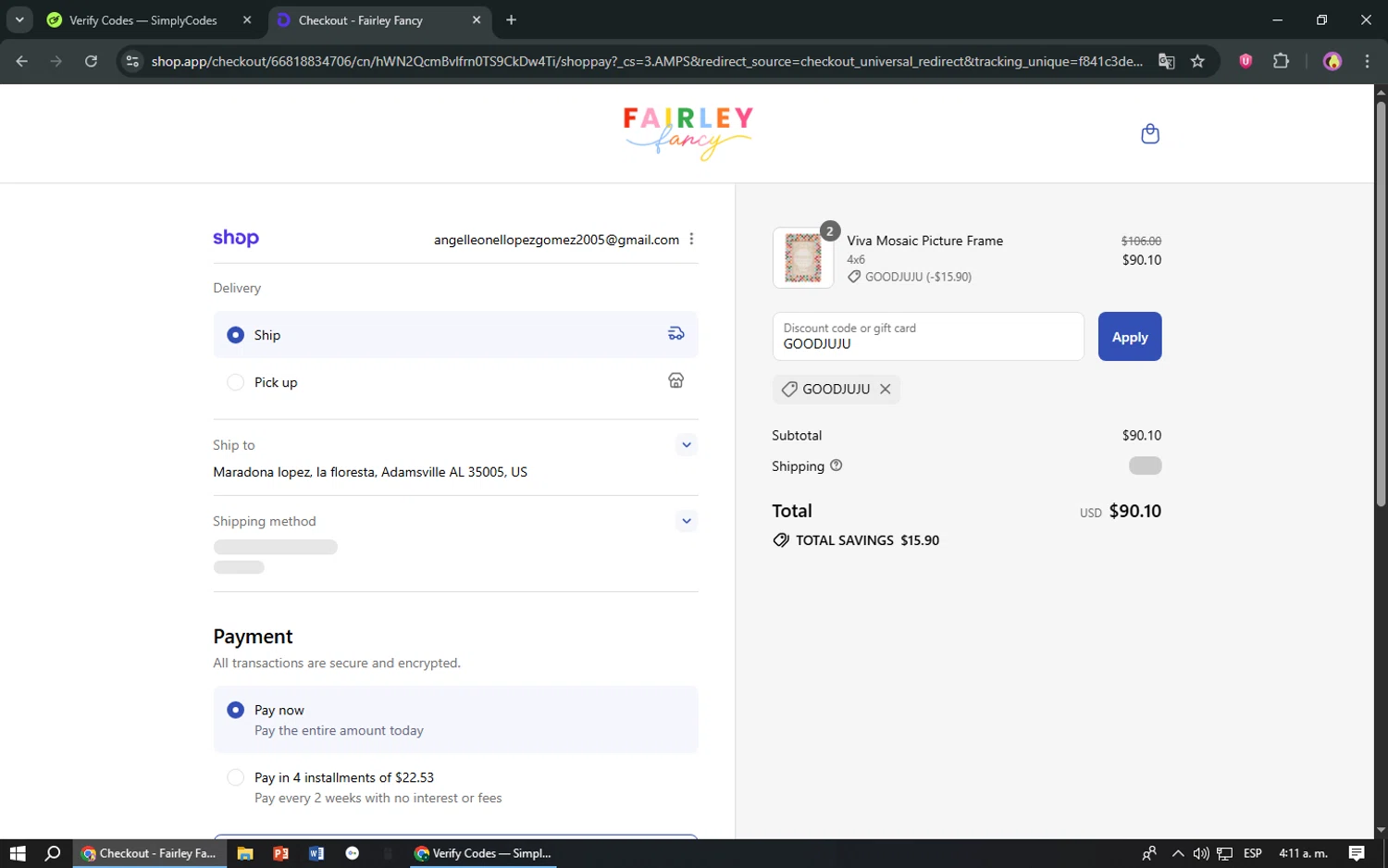1388x868 pixels.
Task: Go forward to the next page
Action: click(x=56, y=61)
